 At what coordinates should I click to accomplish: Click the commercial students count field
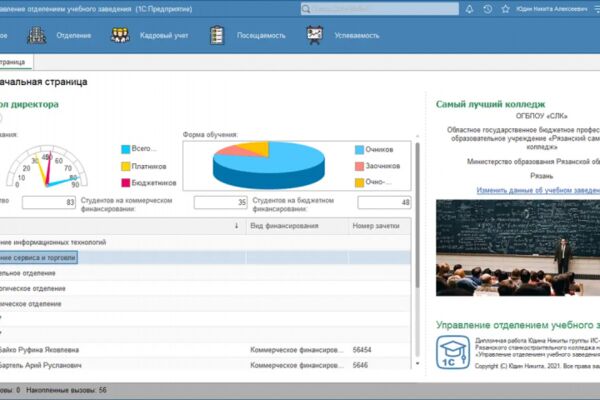click(220, 202)
